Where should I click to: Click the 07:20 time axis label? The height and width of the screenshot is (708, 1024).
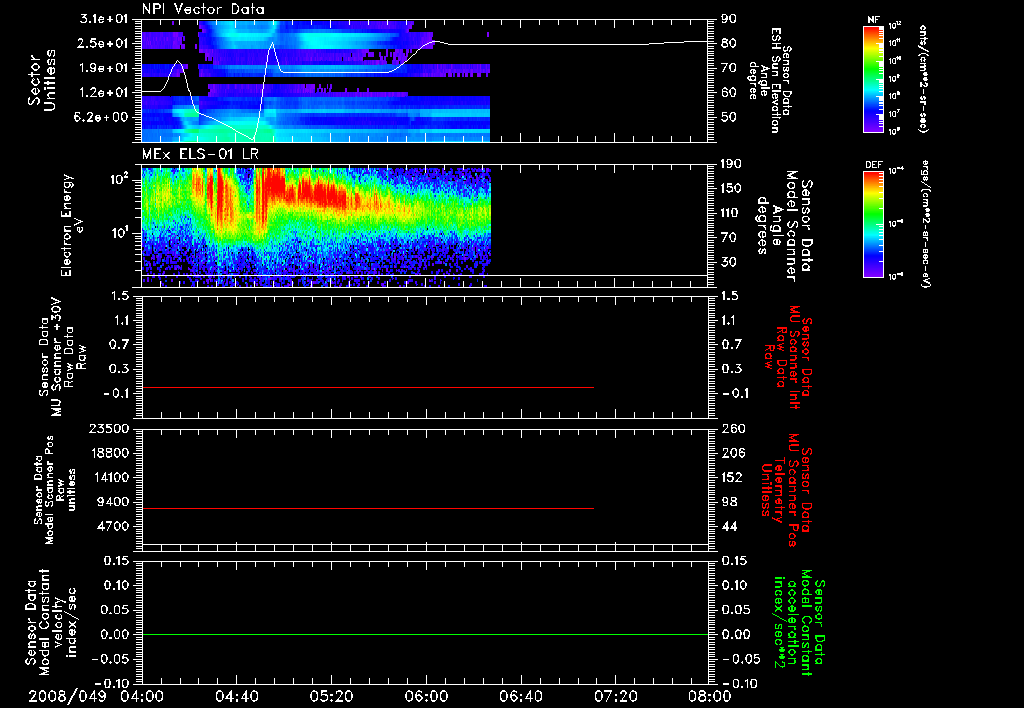tap(615, 696)
